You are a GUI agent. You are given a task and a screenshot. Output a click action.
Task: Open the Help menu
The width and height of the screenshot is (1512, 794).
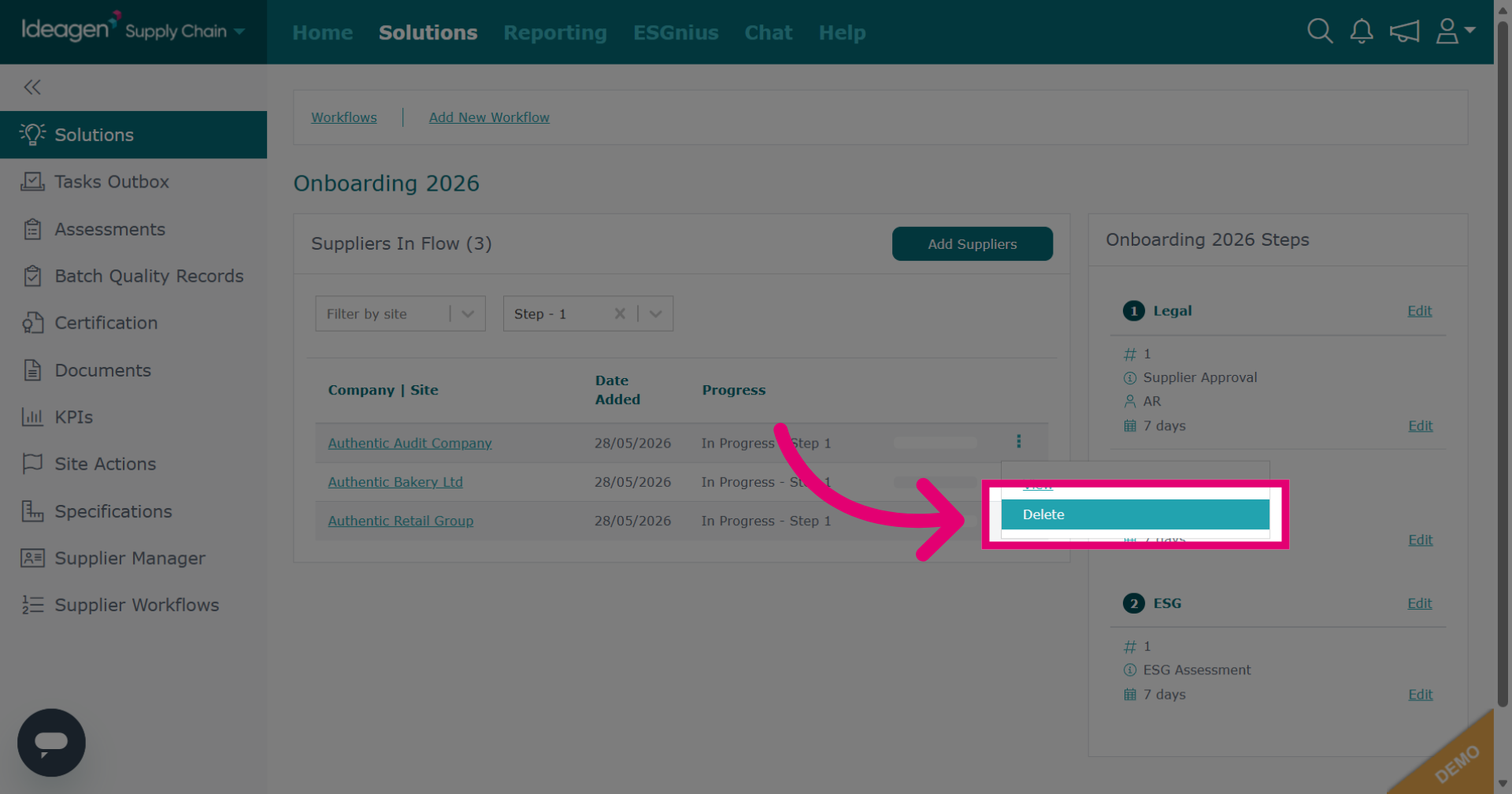coord(842,32)
